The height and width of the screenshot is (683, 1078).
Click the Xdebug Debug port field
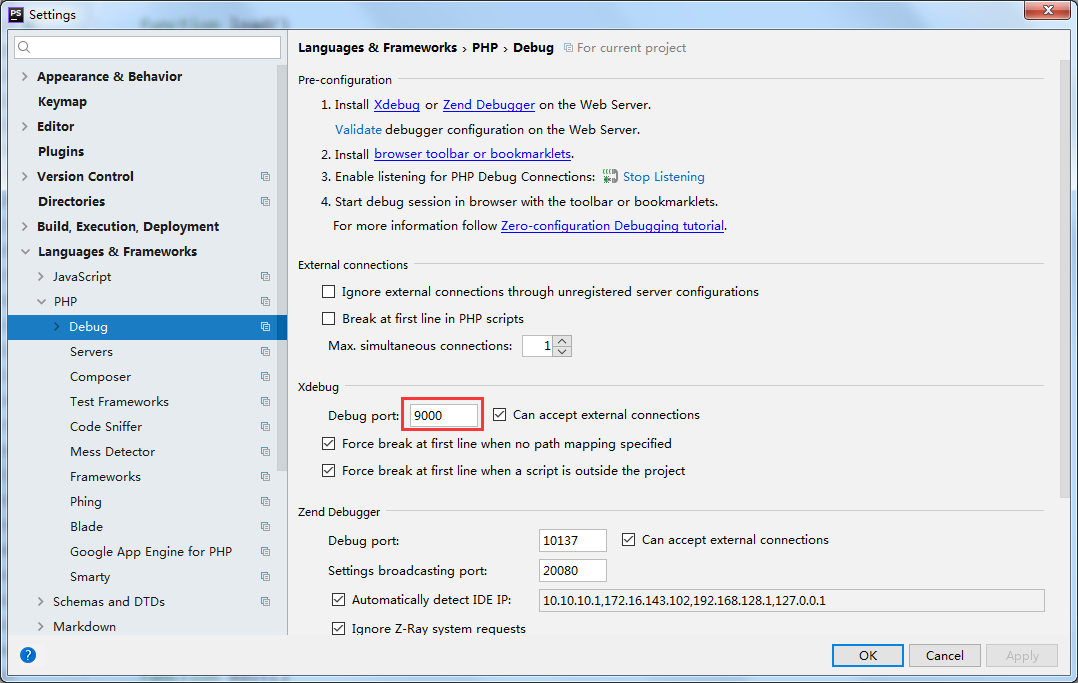click(443, 415)
